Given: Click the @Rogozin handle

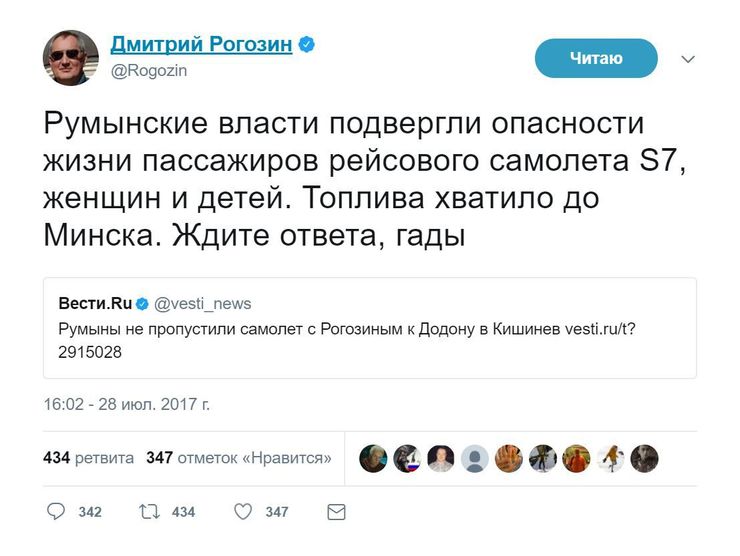Looking at the screenshot, I should 149,71.
